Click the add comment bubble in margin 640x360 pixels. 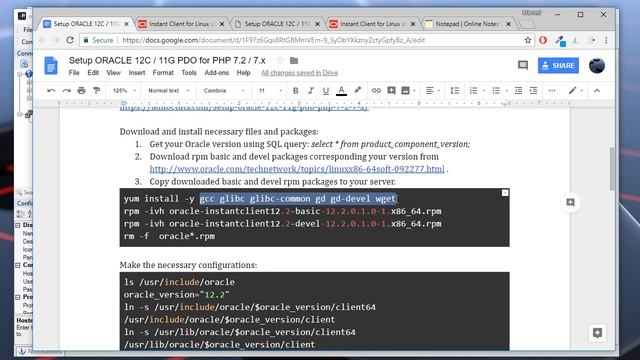coord(570,202)
